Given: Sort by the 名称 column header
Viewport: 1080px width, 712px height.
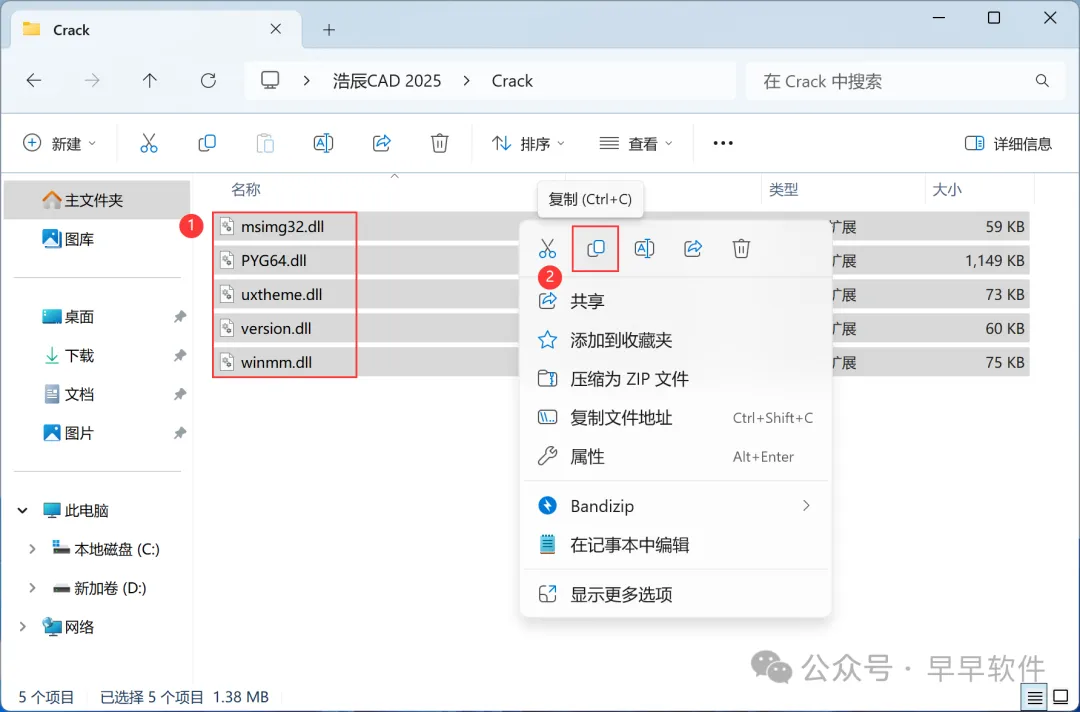Looking at the screenshot, I should 246,189.
